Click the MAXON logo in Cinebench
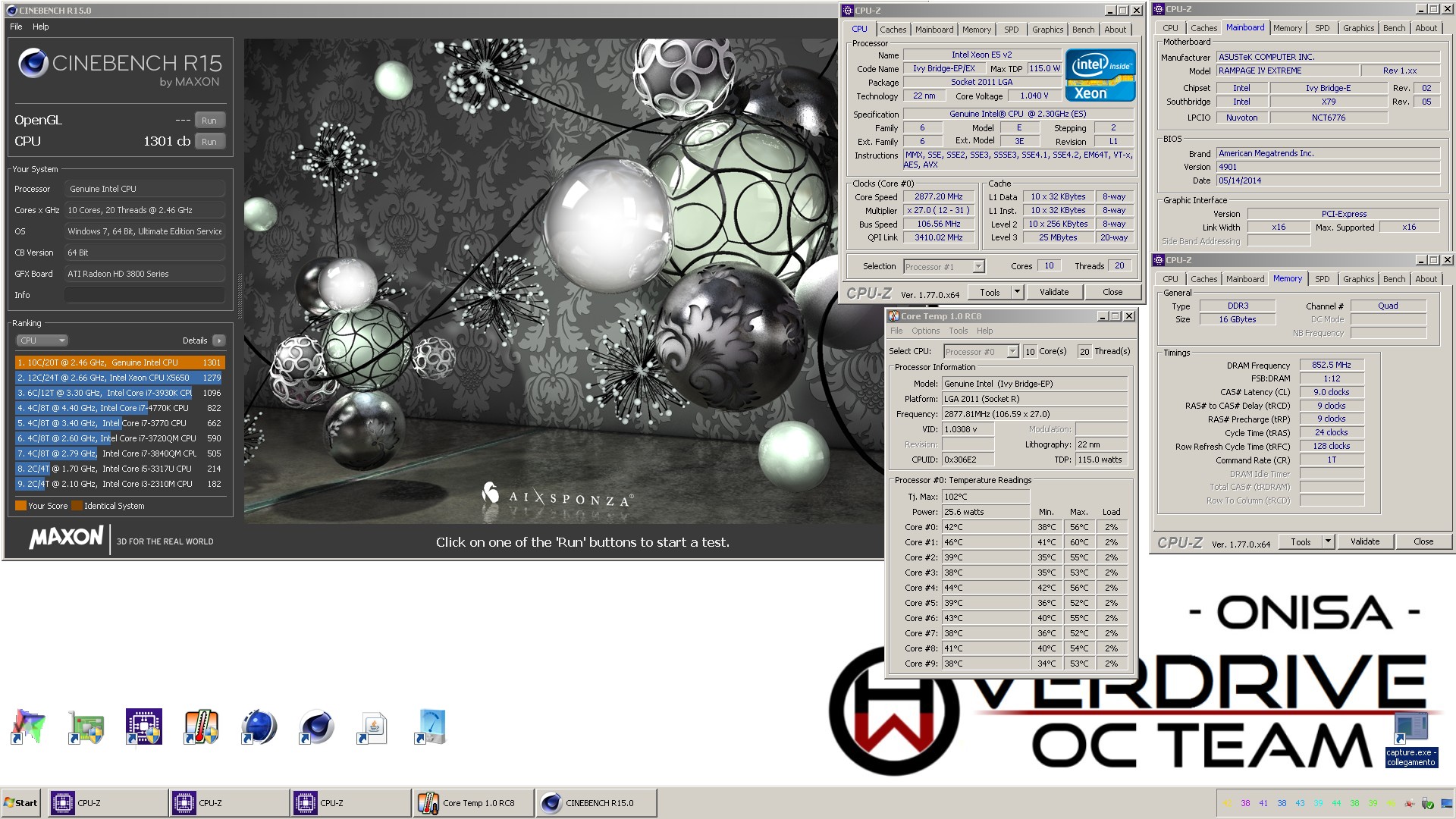Image resolution: width=1456 pixels, height=819 pixels. tap(66, 538)
